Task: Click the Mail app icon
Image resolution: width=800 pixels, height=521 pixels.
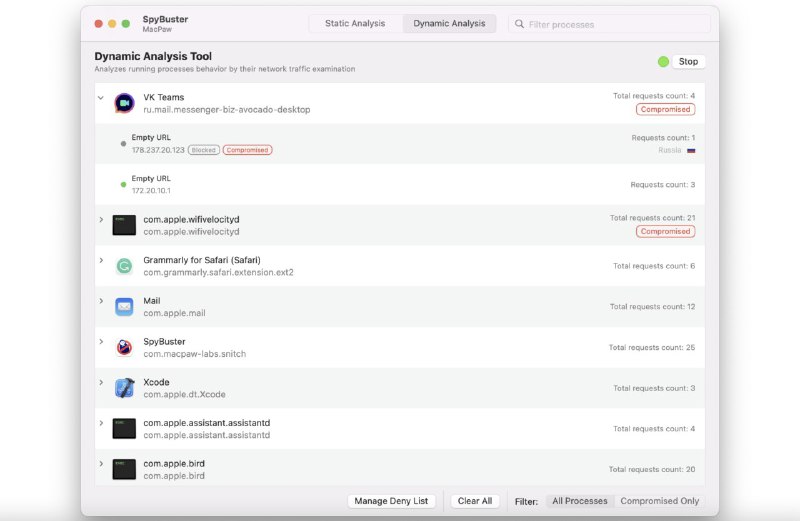Action: tap(124, 307)
